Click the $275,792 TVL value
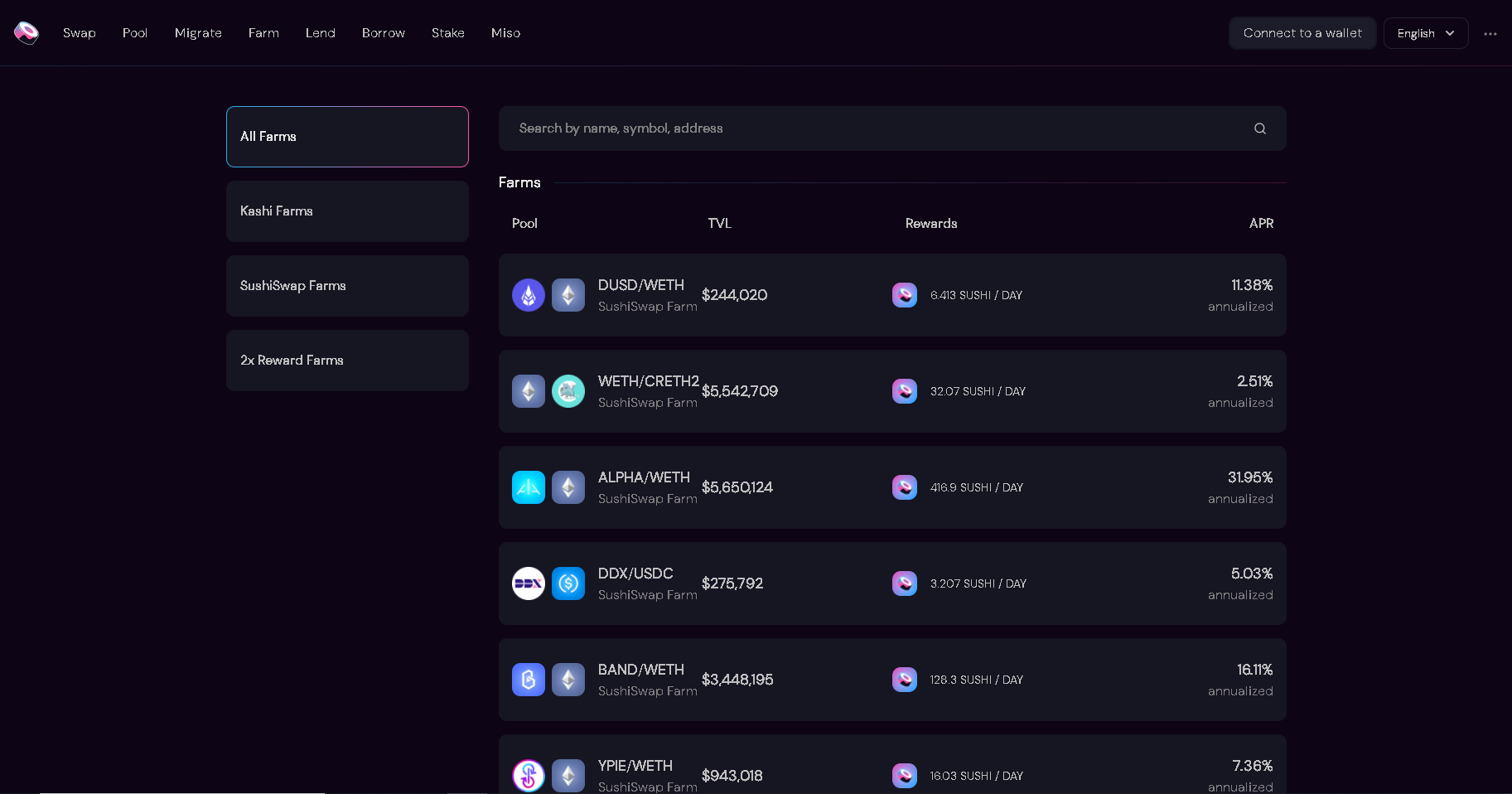This screenshot has width=1512, height=794. coord(732,583)
